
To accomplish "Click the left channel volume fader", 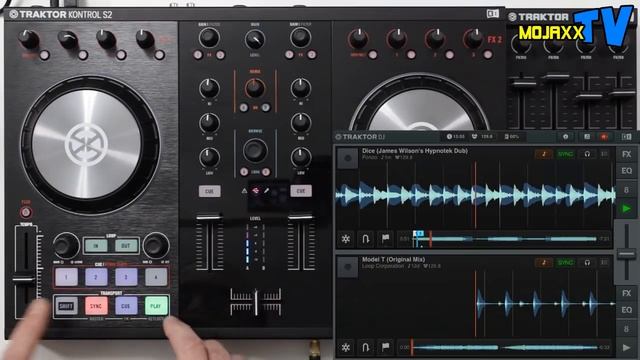I will click(x=209, y=218).
